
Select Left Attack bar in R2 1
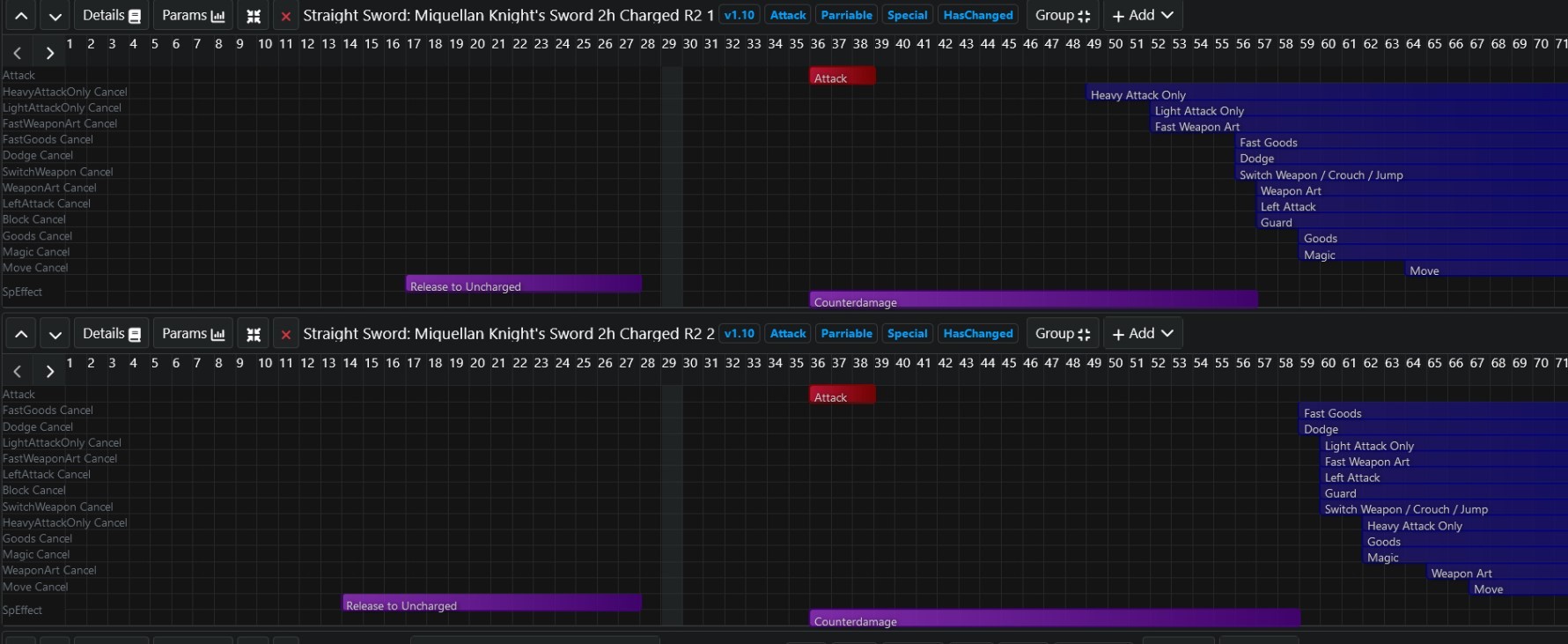tap(1412, 205)
